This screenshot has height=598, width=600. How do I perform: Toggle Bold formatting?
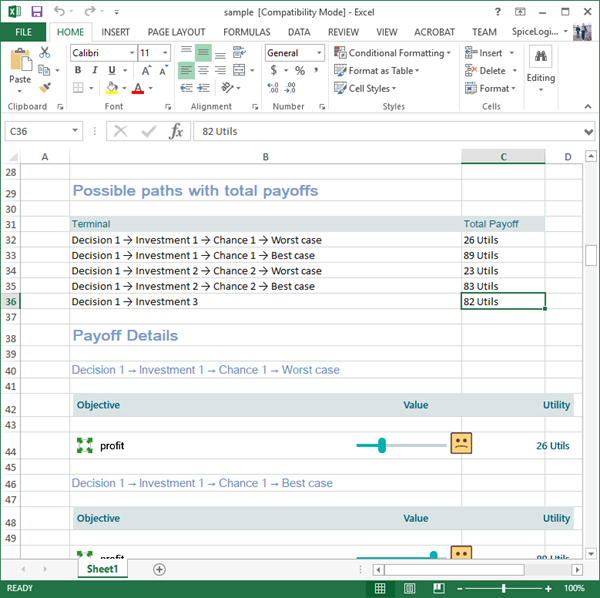(x=79, y=71)
